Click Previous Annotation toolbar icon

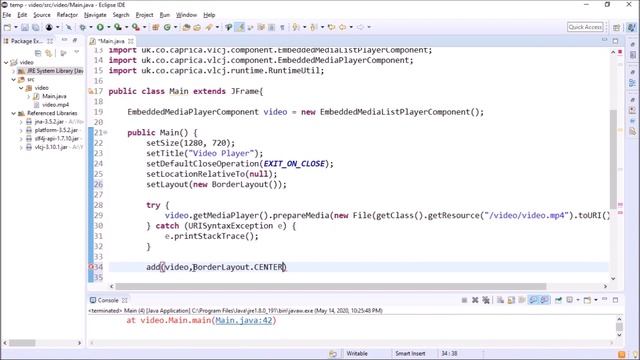pyautogui.click(x=313, y=27)
